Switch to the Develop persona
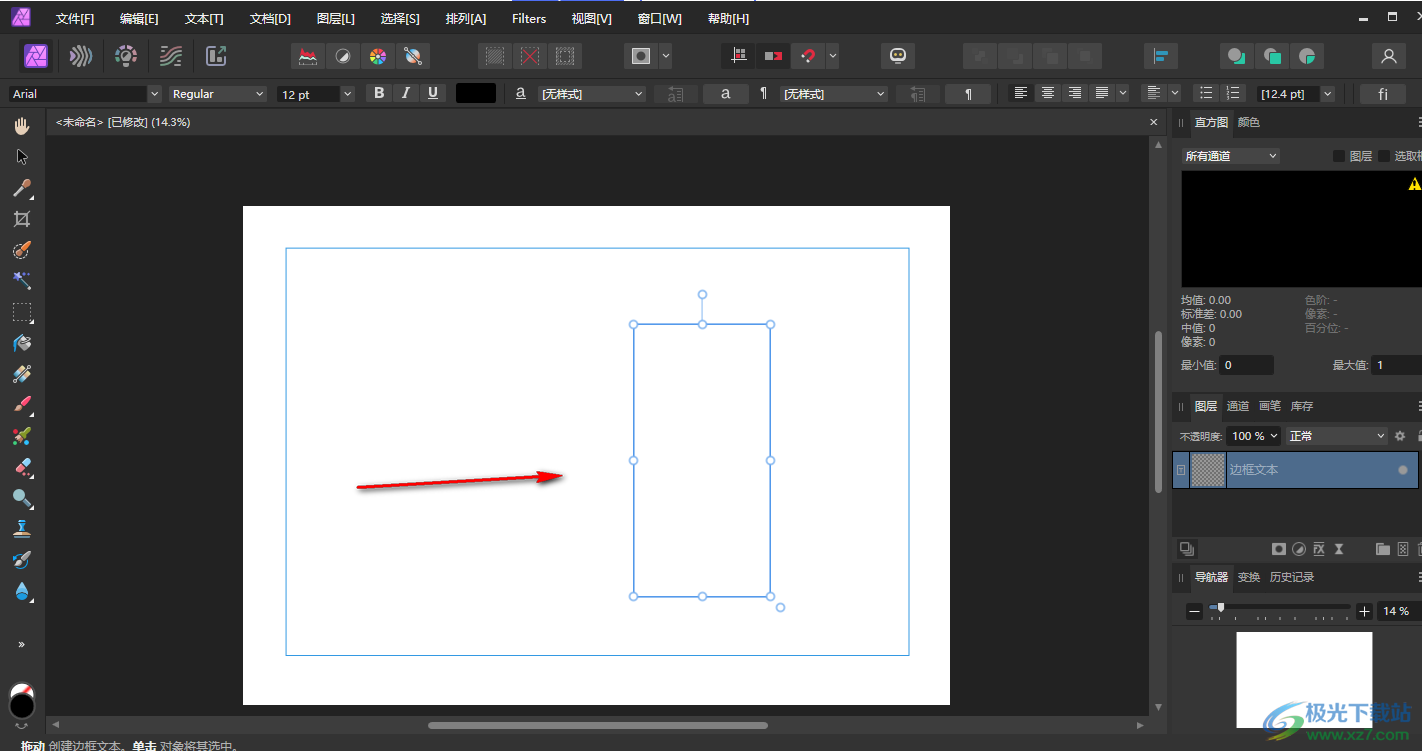The height and width of the screenshot is (751, 1422). 126,56
